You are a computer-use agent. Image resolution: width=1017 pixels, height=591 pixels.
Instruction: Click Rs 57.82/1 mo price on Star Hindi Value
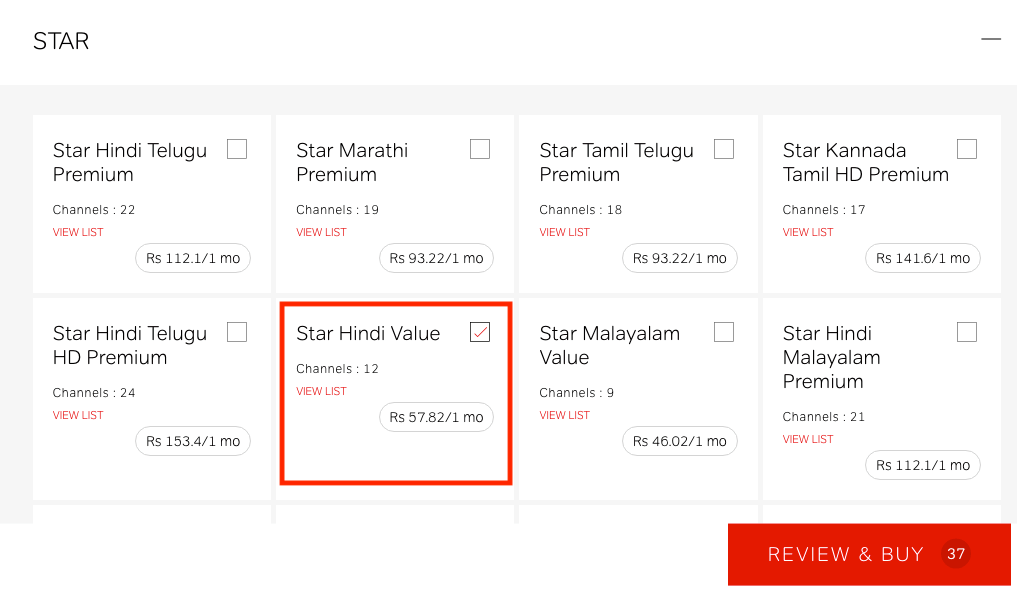(437, 417)
